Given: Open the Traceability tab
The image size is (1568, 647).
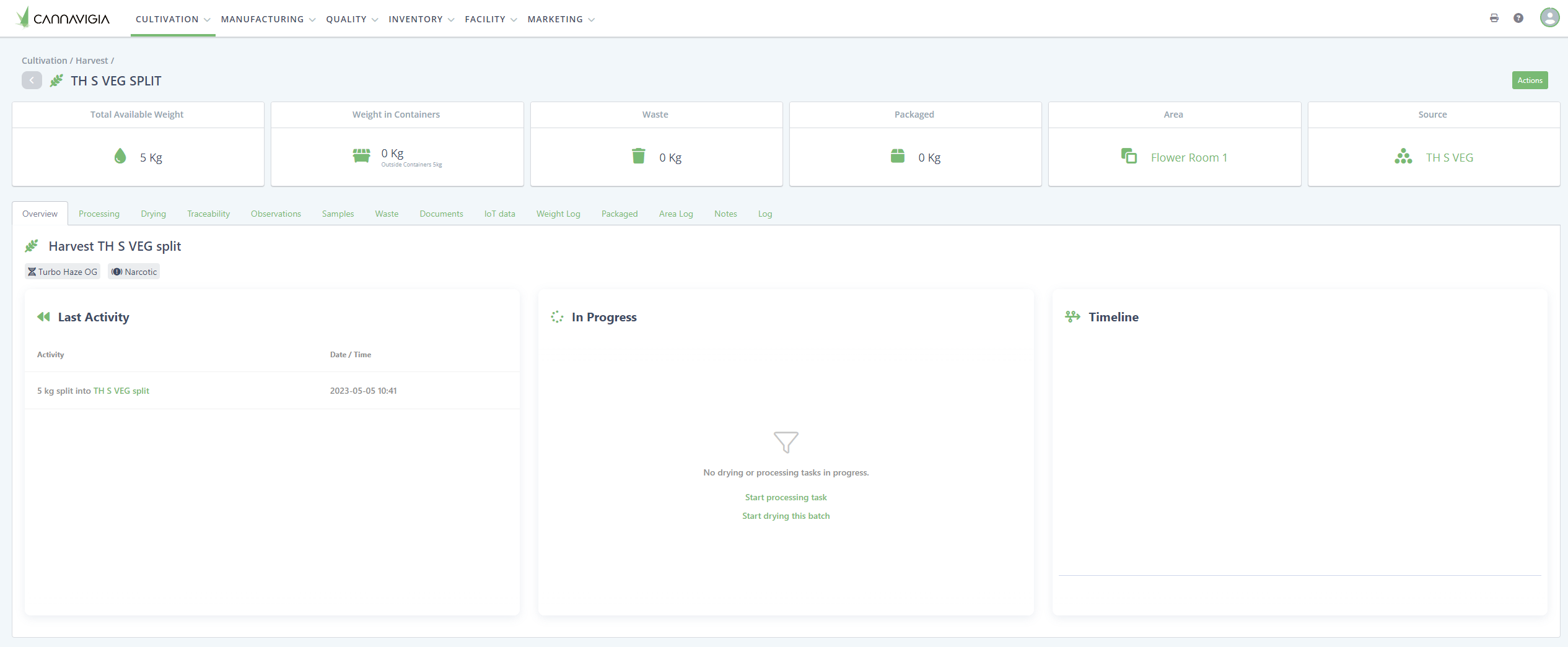Looking at the screenshot, I should (x=208, y=214).
